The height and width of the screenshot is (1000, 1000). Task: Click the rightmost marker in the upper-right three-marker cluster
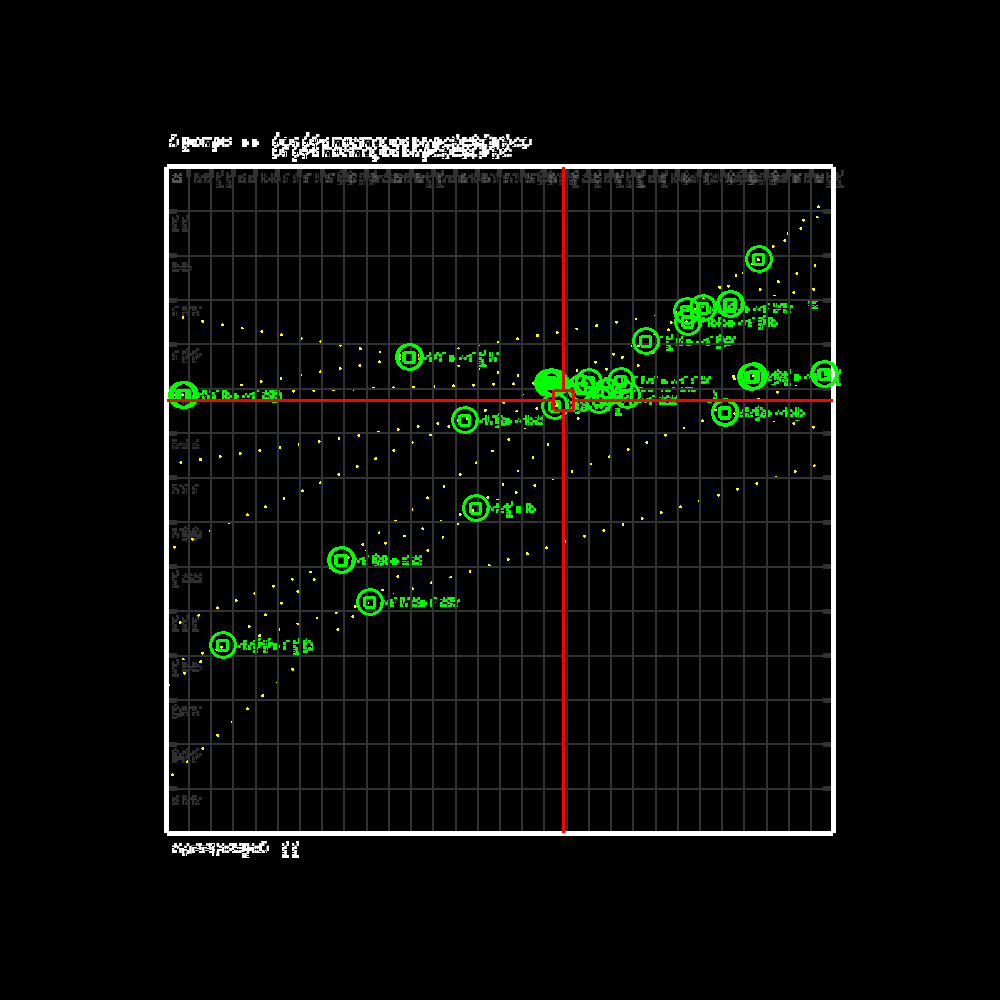[x=731, y=304]
